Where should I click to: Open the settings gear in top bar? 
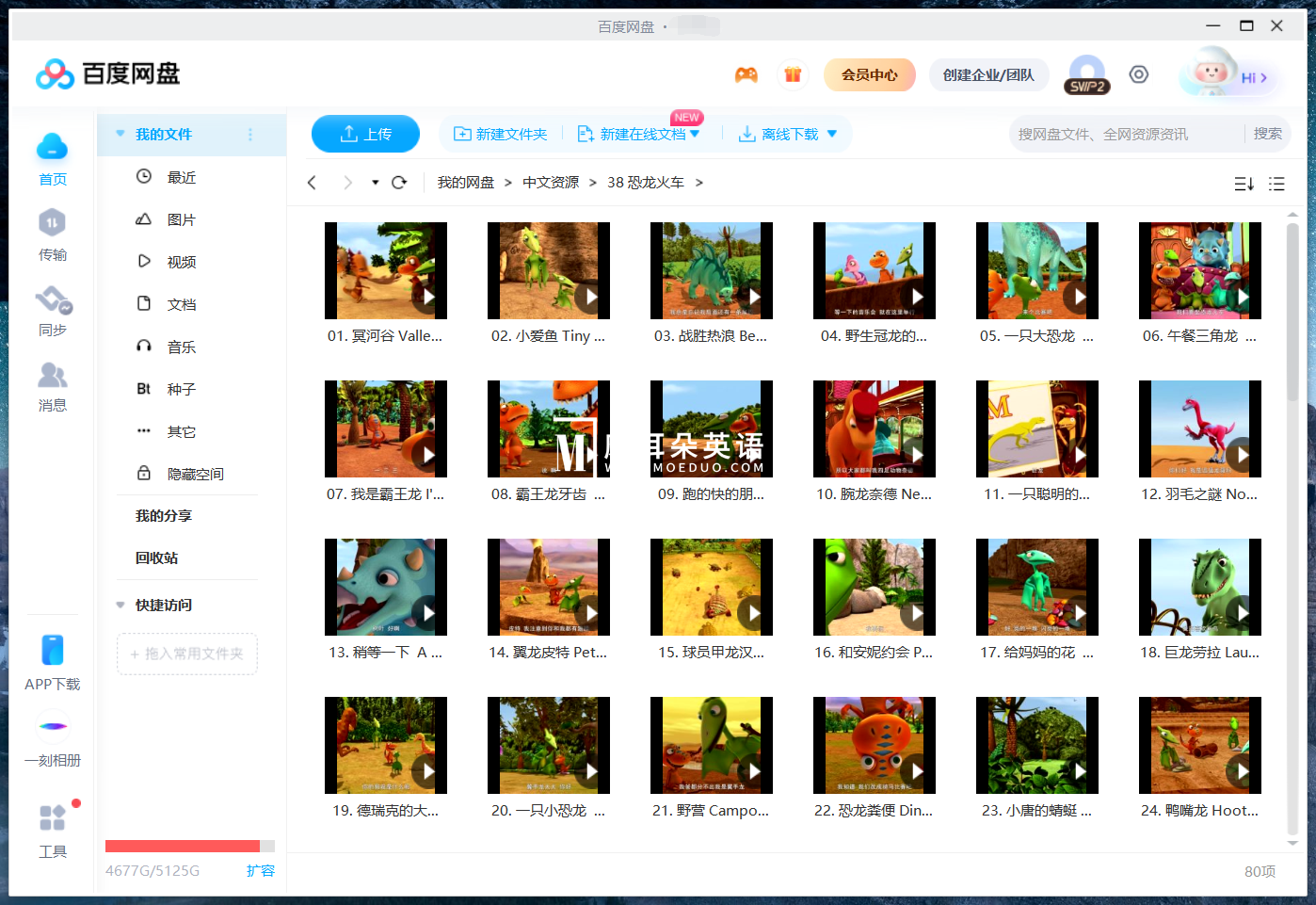1139,73
